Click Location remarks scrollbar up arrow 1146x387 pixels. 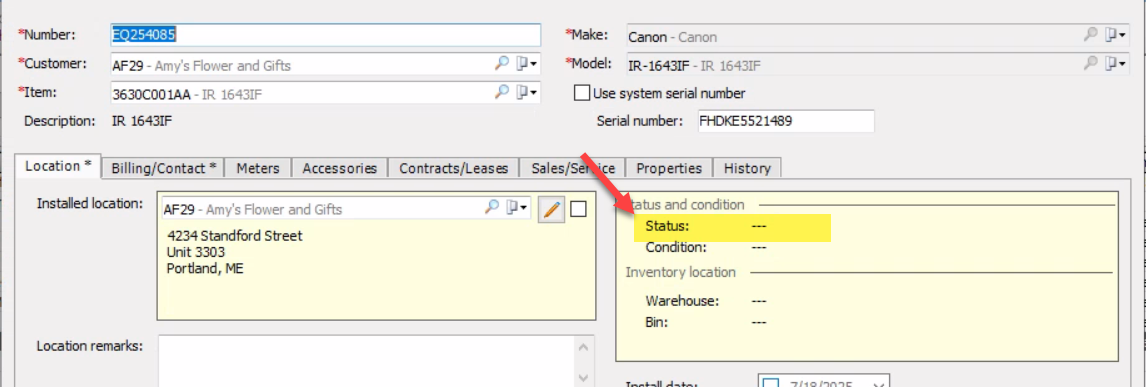(x=583, y=348)
